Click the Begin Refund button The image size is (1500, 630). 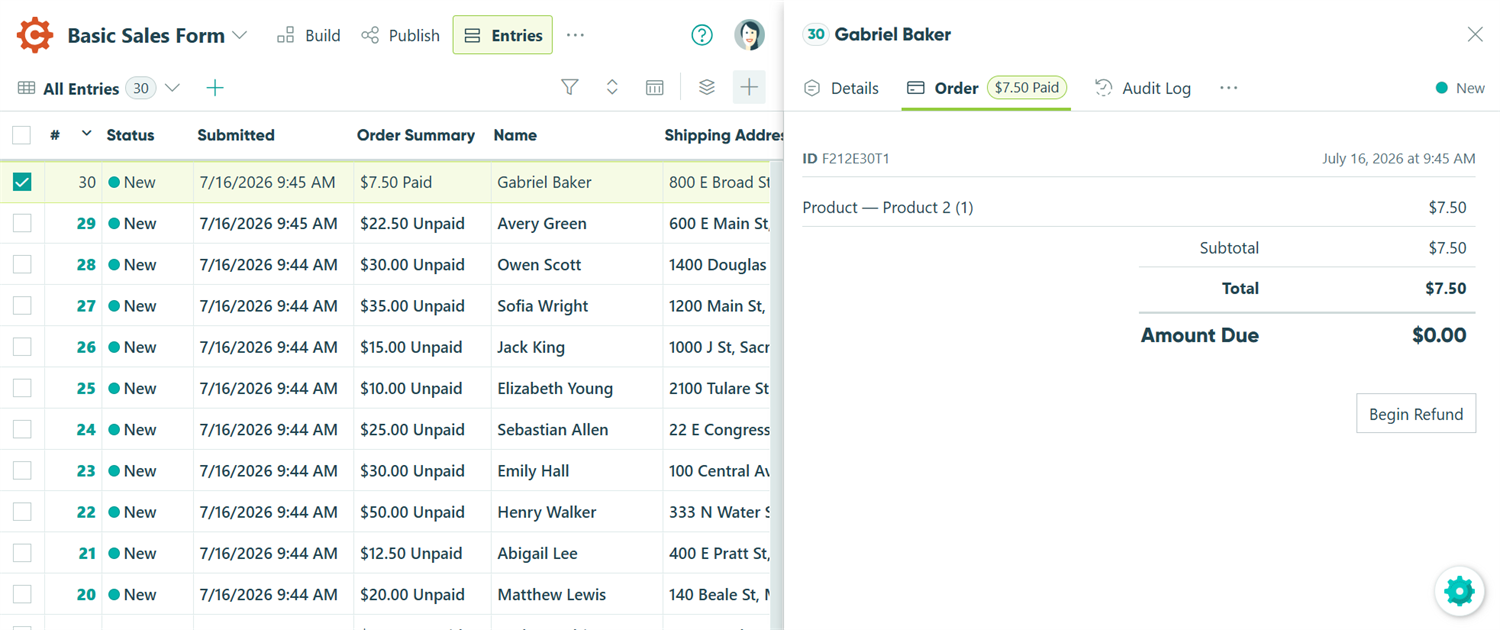[1416, 414]
